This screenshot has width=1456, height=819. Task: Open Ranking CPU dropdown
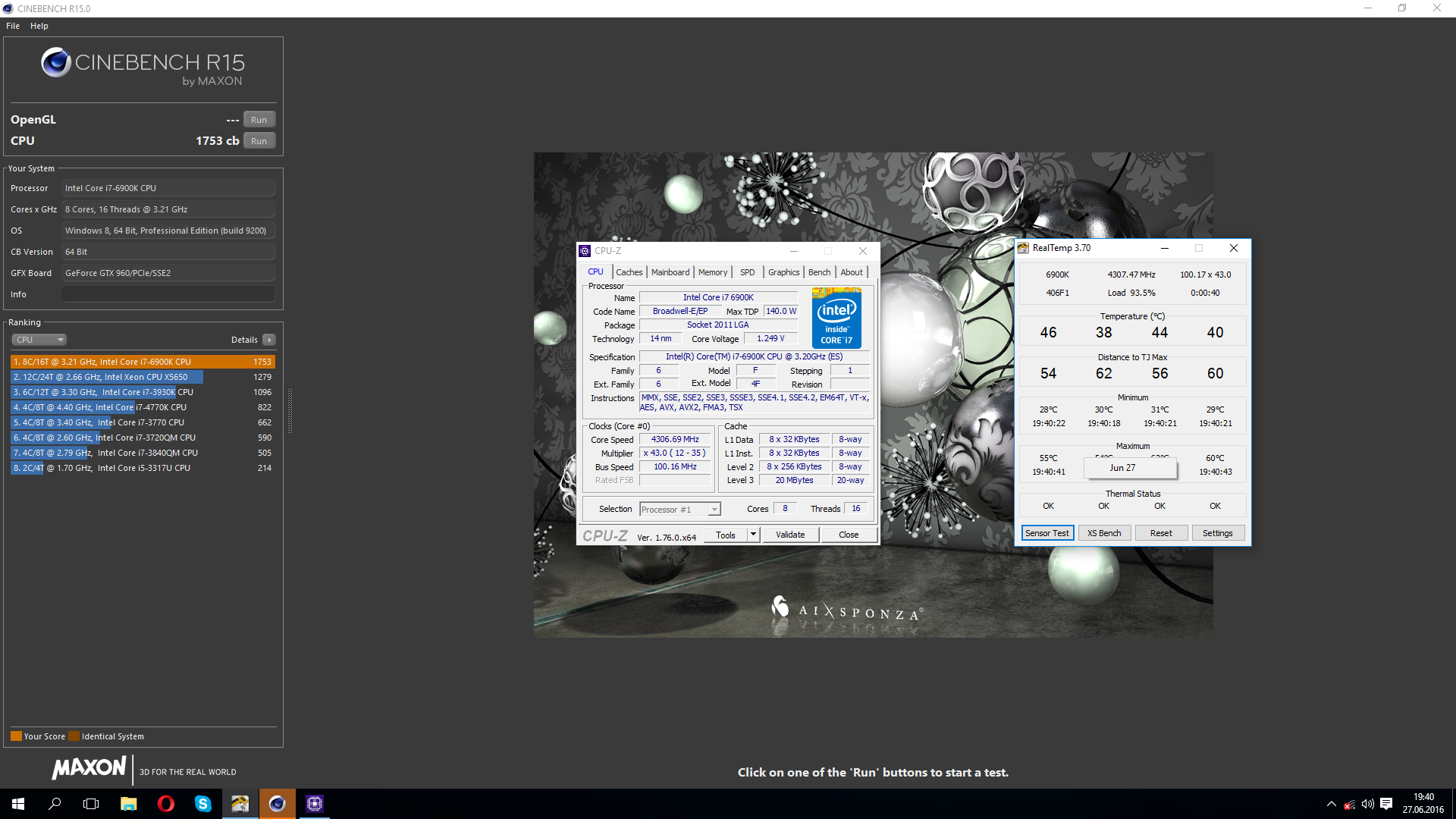coord(39,340)
